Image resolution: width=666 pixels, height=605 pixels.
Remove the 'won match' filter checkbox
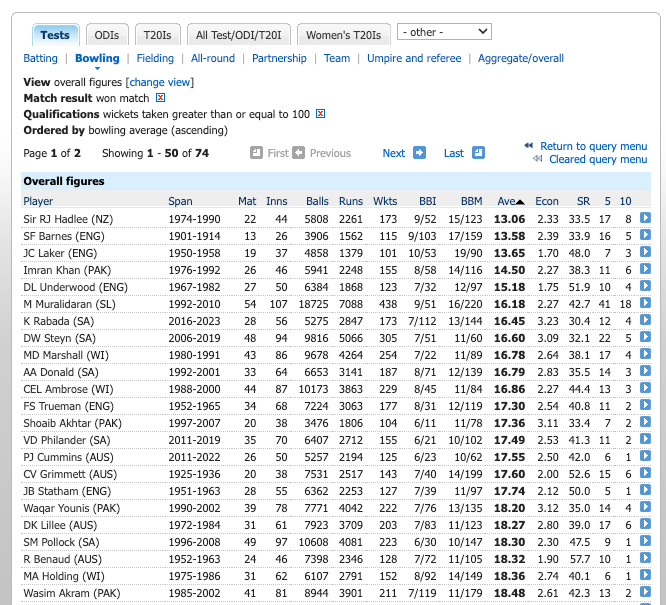160,98
